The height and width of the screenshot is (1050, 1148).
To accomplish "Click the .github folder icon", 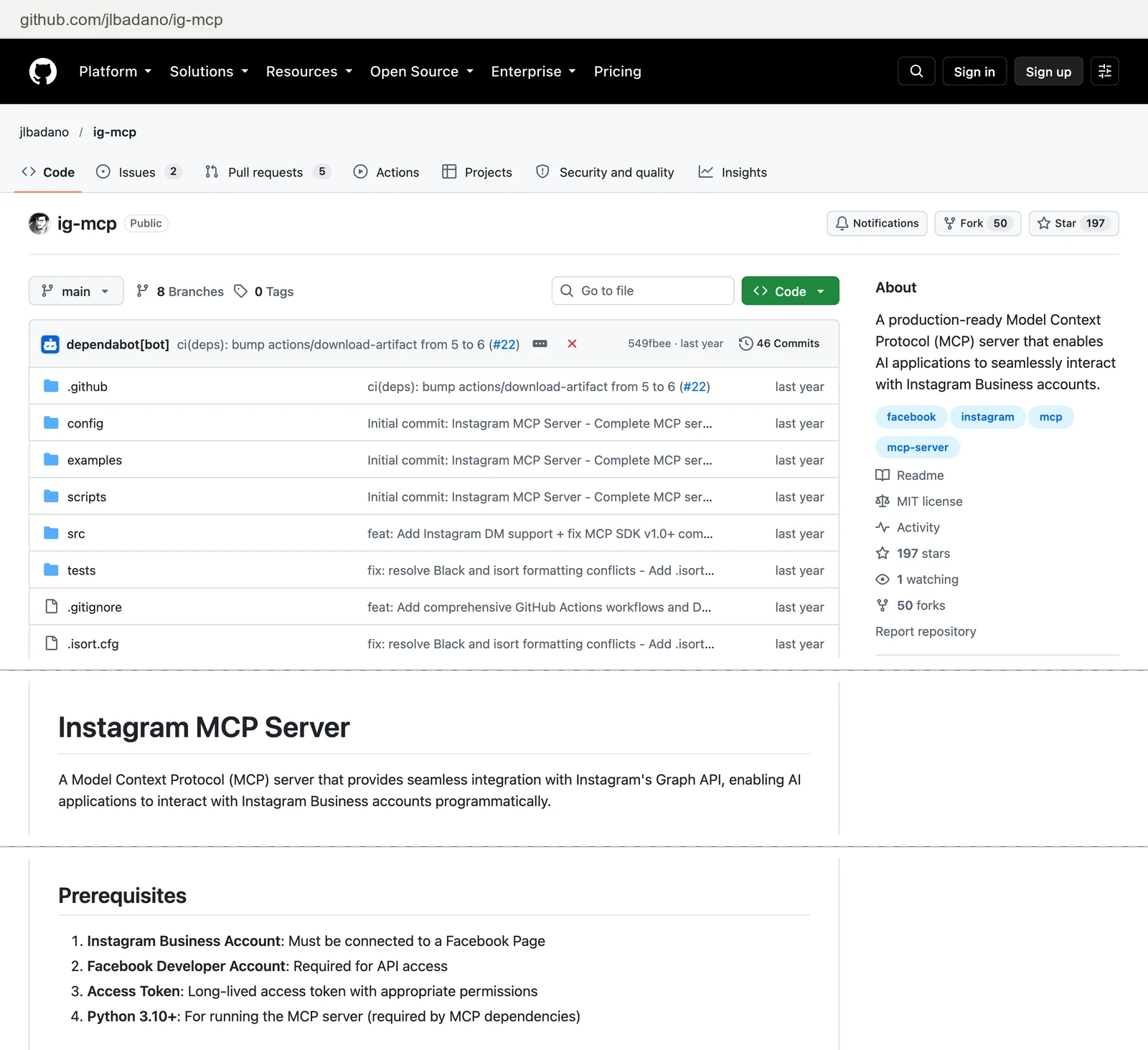I will pyautogui.click(x=51, y=387).
